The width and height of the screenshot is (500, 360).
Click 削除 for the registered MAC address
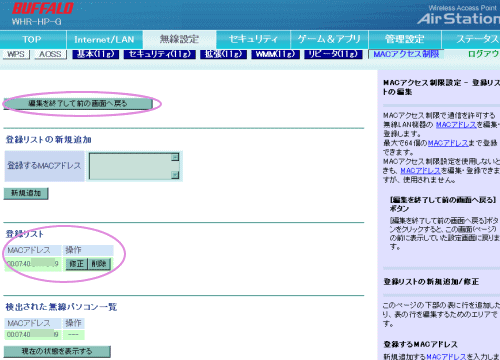tap(99, 264)
